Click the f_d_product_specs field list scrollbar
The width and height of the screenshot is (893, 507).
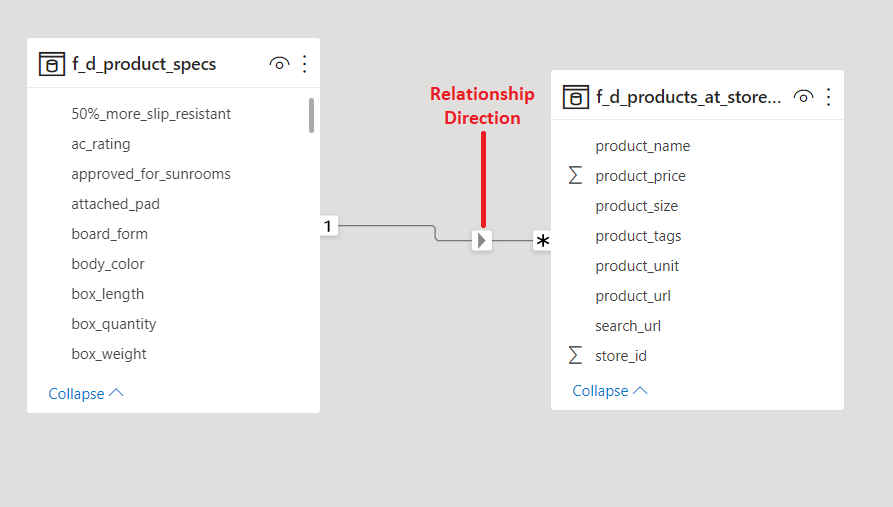[x=312, y=116]
